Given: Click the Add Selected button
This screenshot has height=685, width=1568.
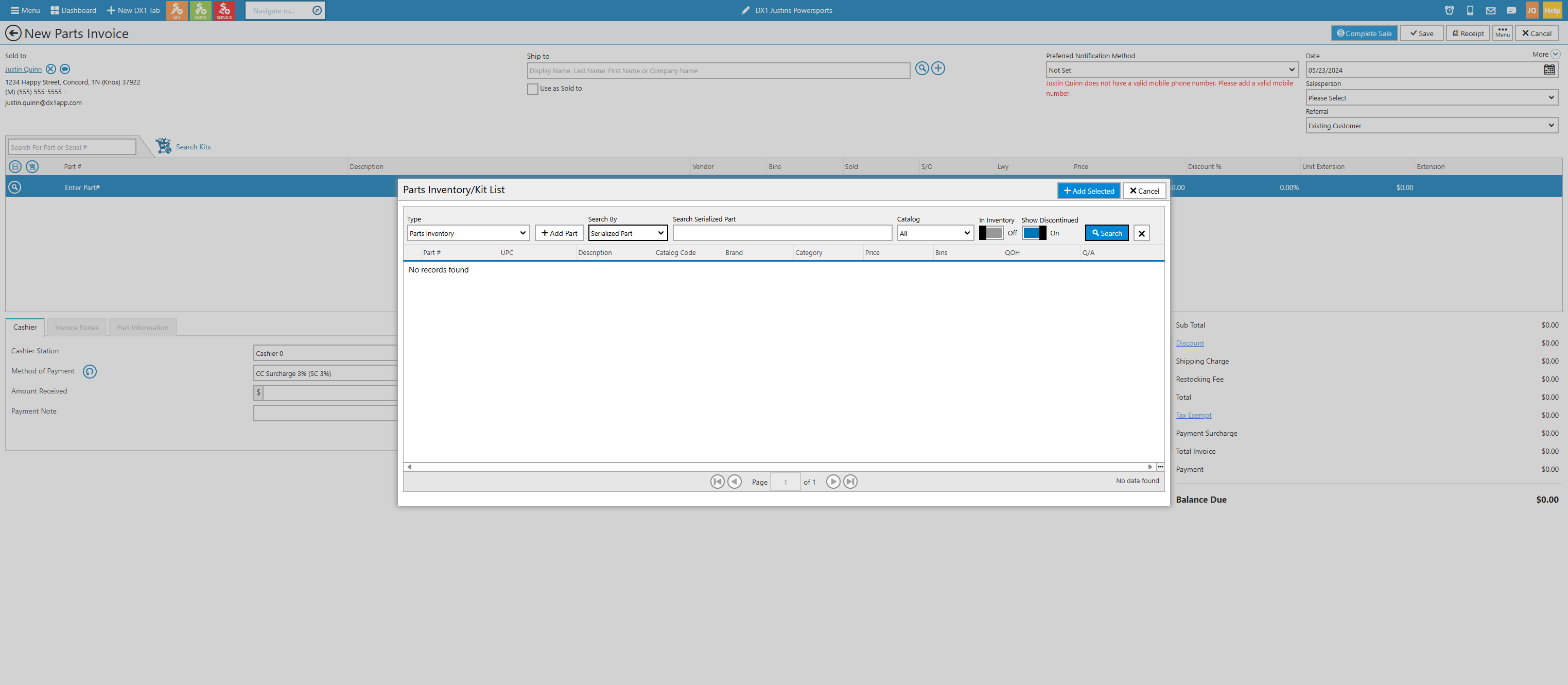Looking at the screenshot, I should pyautogui.click(x=1088, y=191).
